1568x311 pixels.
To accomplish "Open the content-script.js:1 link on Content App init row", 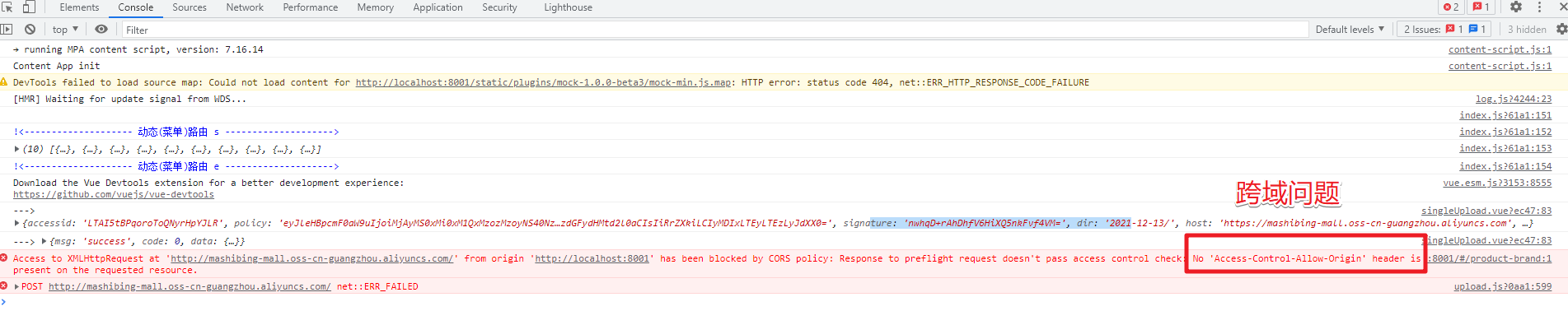I will 1500,66.
